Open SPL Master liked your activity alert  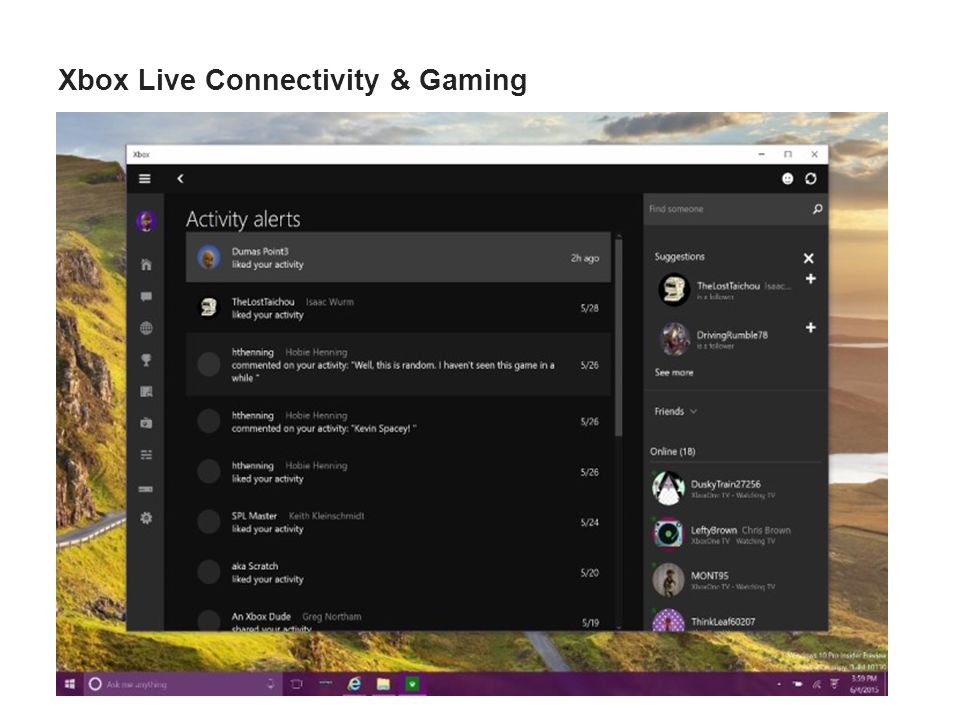pyautogui.click(x=398, y=522)
